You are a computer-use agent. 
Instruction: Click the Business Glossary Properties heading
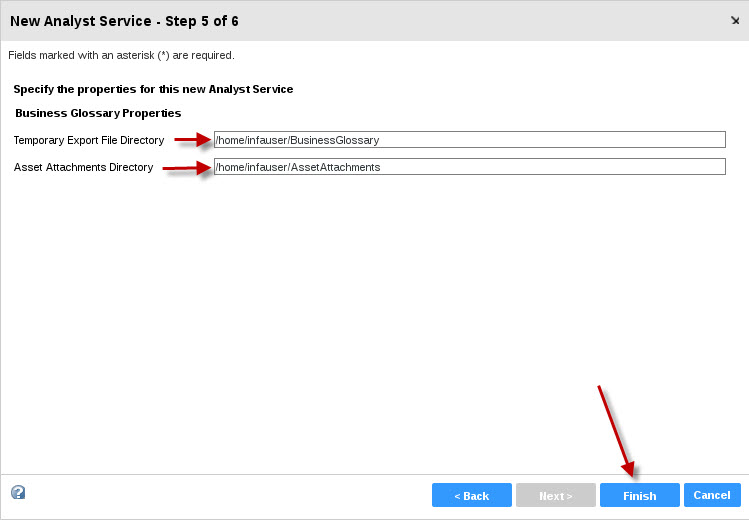tap(98, 113)
